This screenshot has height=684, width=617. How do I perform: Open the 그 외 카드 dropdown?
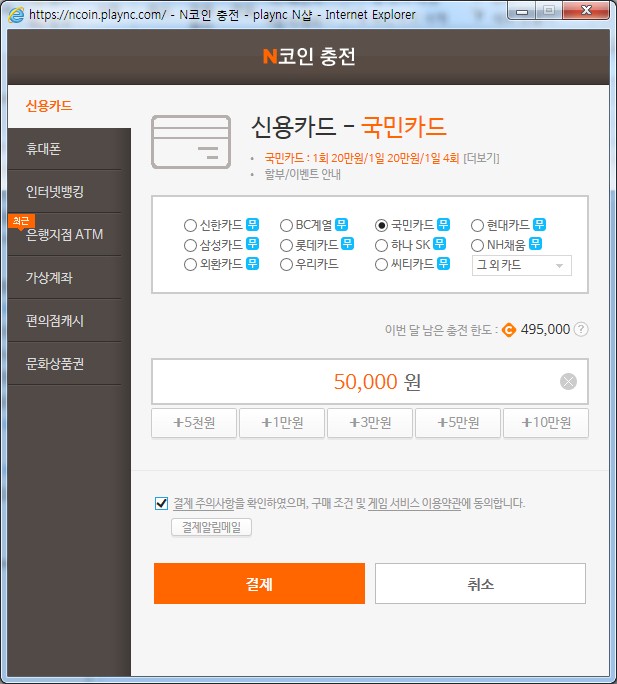pos(521,265)
